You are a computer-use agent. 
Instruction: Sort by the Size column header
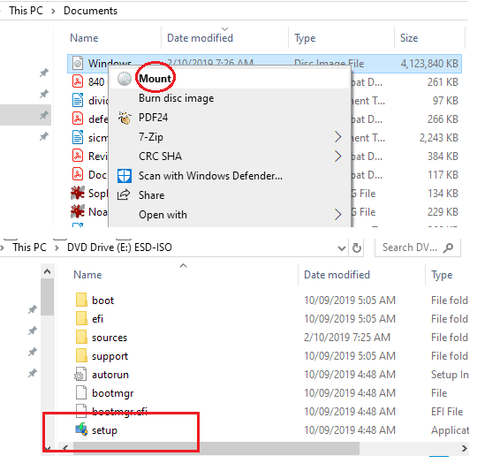click(409, 38)
